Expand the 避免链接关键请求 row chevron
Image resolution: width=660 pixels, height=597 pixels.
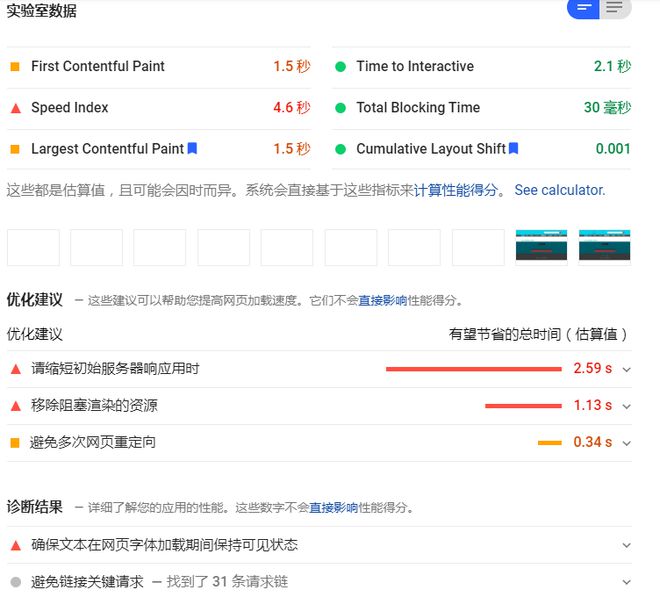pyautogui.click(x=626, y=582)
